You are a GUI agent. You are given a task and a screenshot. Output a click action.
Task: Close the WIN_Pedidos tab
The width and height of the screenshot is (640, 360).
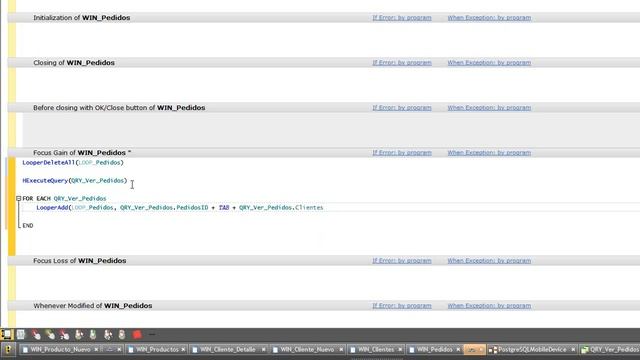tap(458, 349)
